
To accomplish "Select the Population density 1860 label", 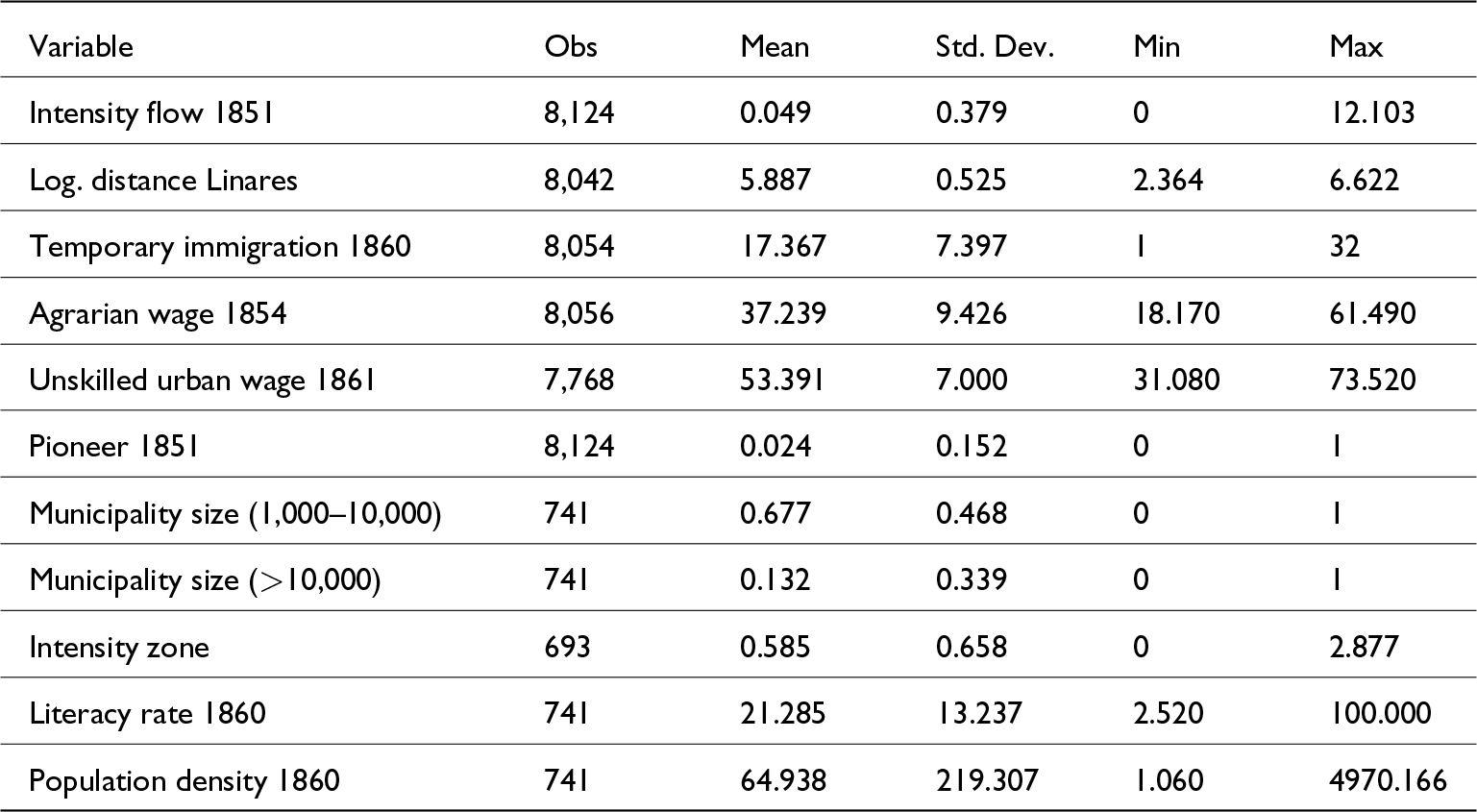I will coord(185,780).
